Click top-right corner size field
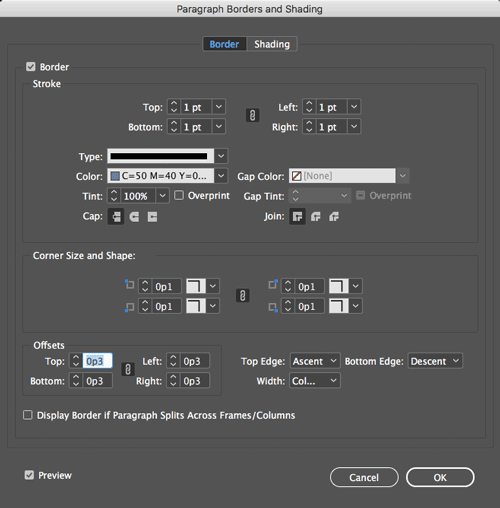The image size is (500, 508). click(309, 286)
